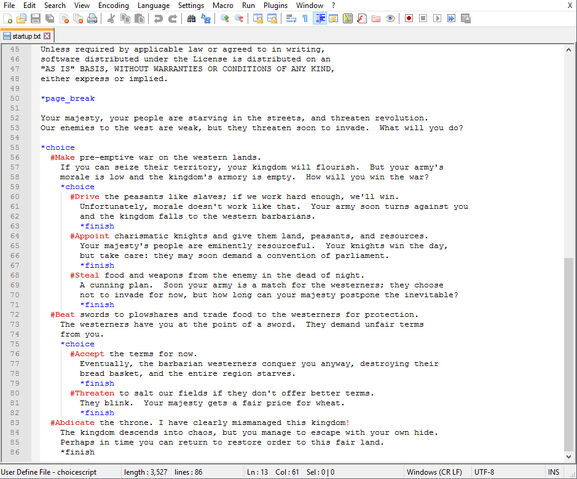Click the '*page_break' command on line 50
Image resolution: width=577 pixels, height=479 pixels.
point(68,99)
